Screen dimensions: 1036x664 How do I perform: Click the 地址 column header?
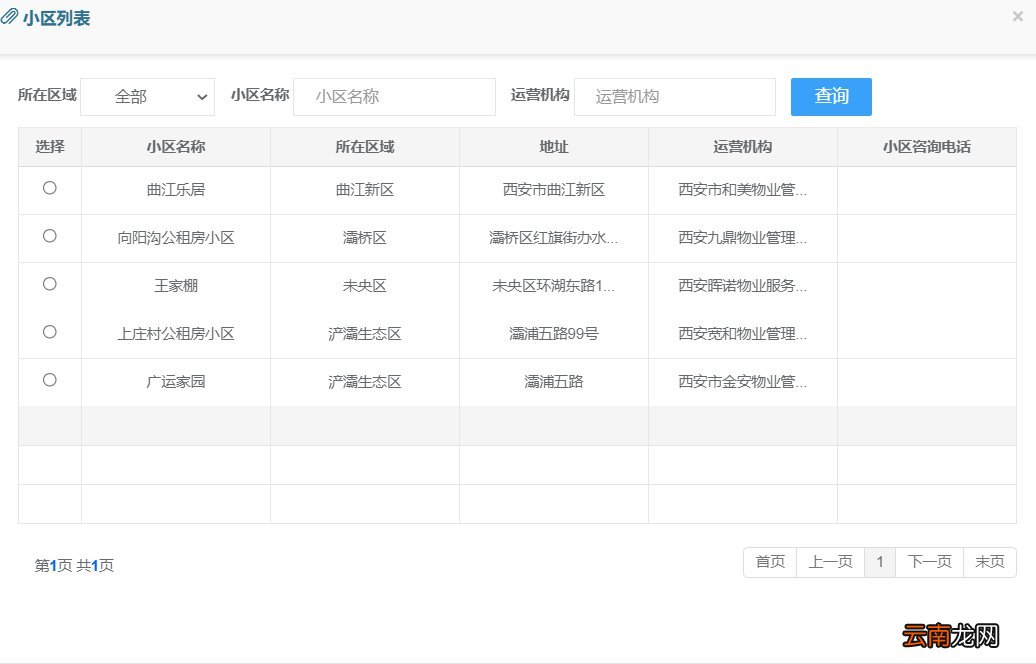point(553,146)
